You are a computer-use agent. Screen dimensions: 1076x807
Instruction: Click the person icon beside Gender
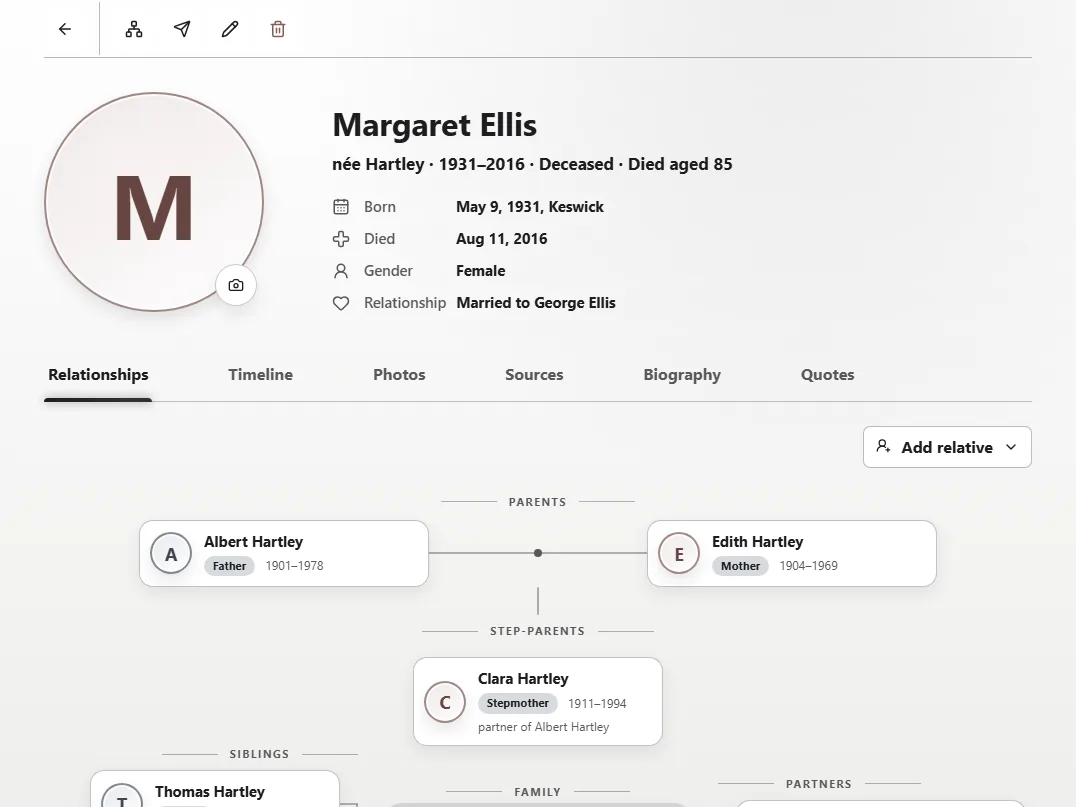click(x=341, y=271)
